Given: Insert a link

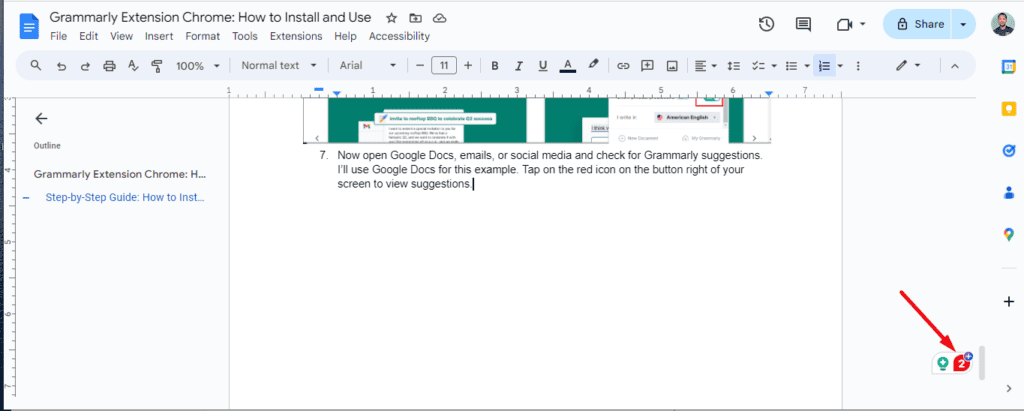Looking at the screenshot, I should [x=623, y=65].
